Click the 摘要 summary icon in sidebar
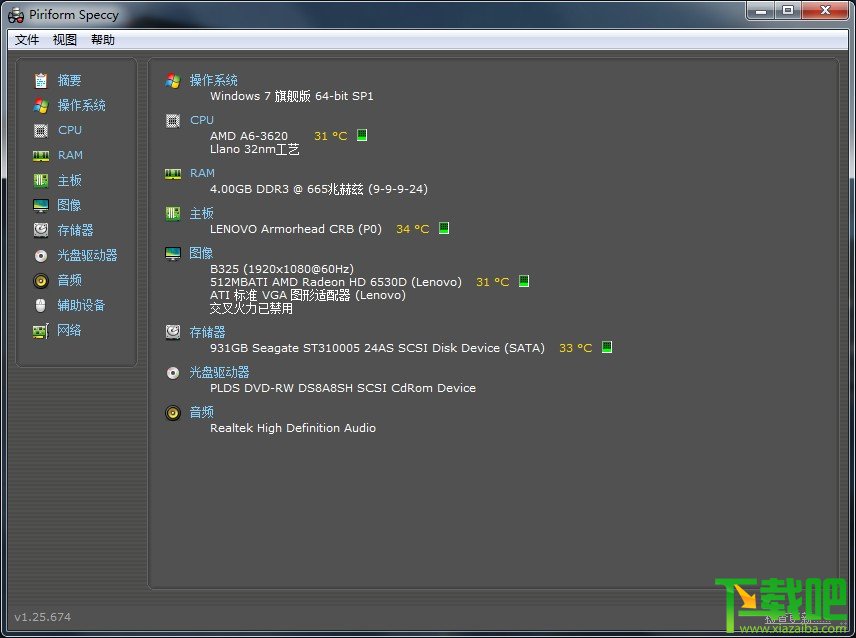 point(41,81)
